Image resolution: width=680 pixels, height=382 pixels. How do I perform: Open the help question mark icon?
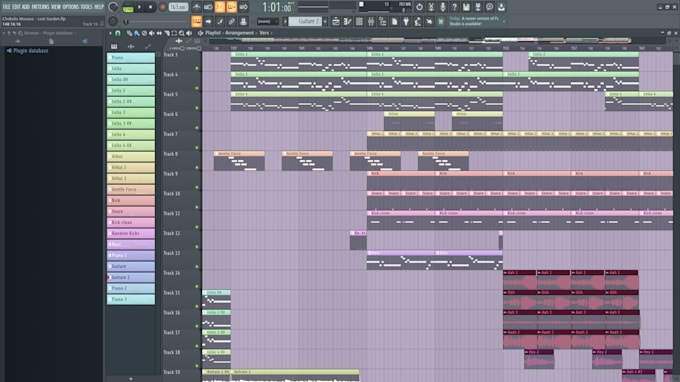454,7
